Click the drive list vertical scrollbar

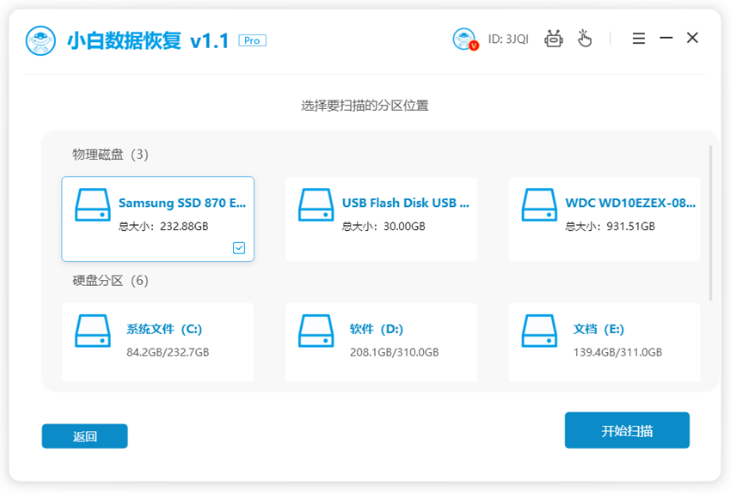(x=711, y=223)
